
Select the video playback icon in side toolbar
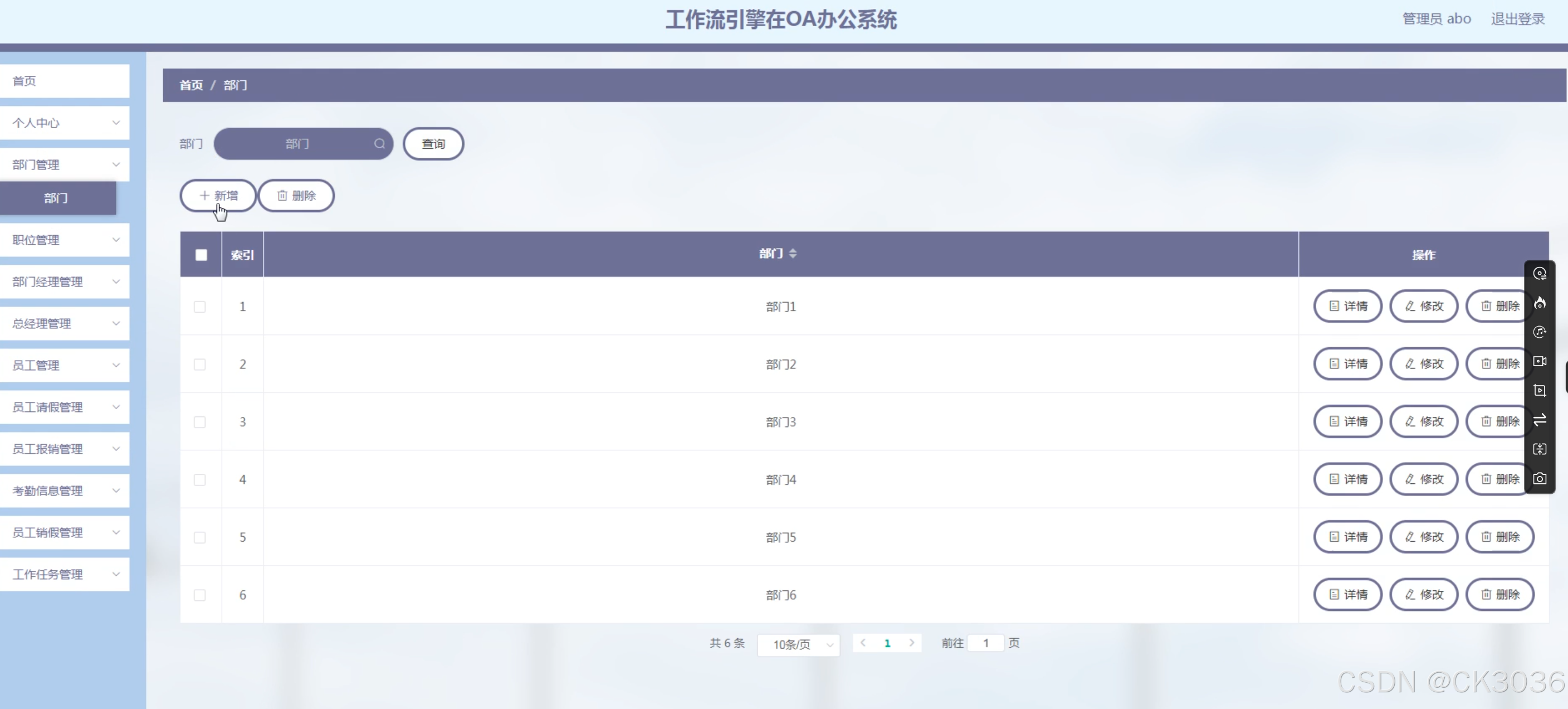click(x=1540, y=390)
